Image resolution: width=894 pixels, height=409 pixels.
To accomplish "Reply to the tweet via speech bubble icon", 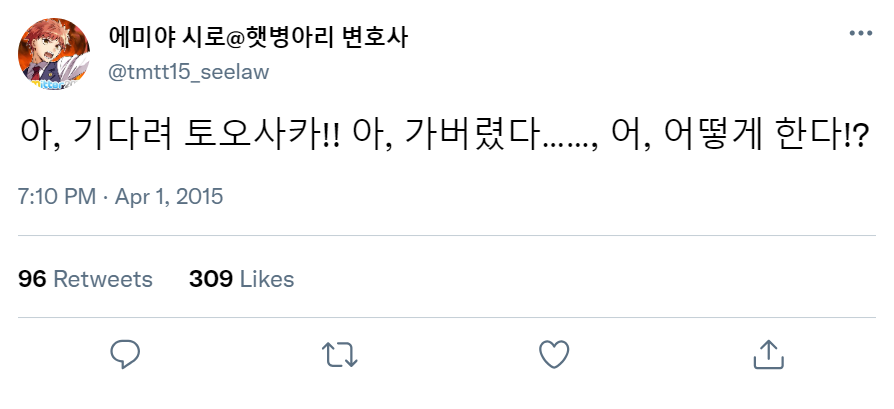I will pyautogui.click(x=125, y=354).
